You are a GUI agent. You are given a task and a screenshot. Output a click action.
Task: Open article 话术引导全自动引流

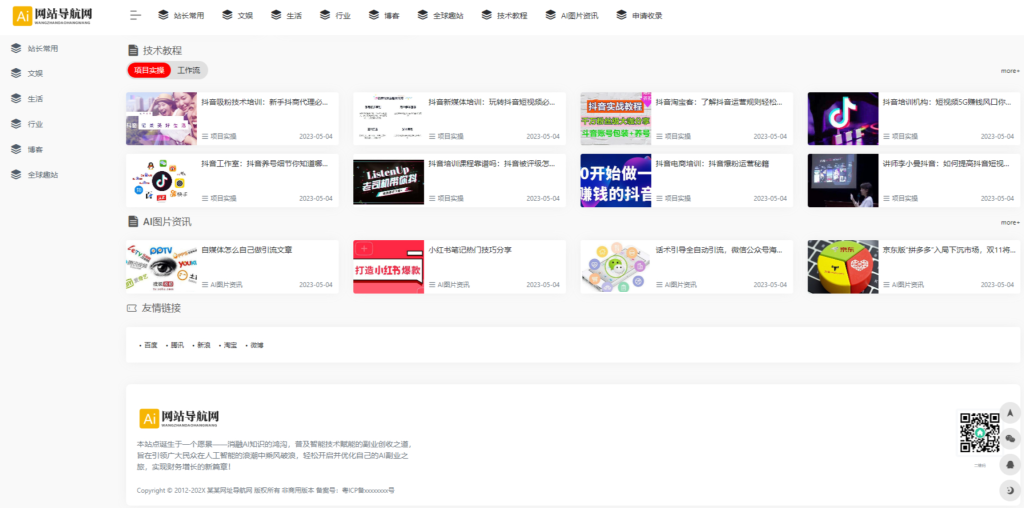(x=719, y=250)
